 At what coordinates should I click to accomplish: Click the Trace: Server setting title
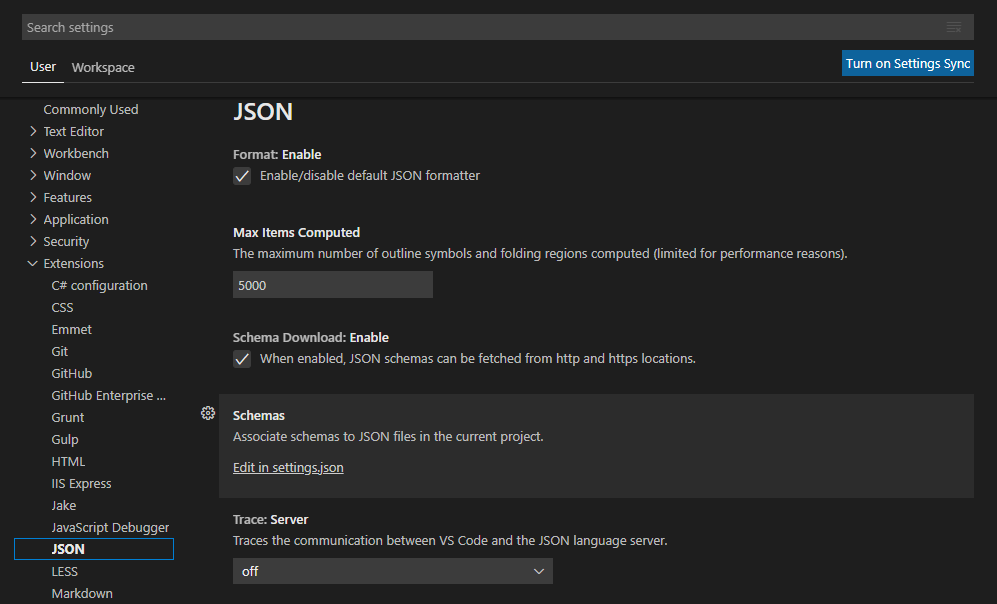(270, 519)
